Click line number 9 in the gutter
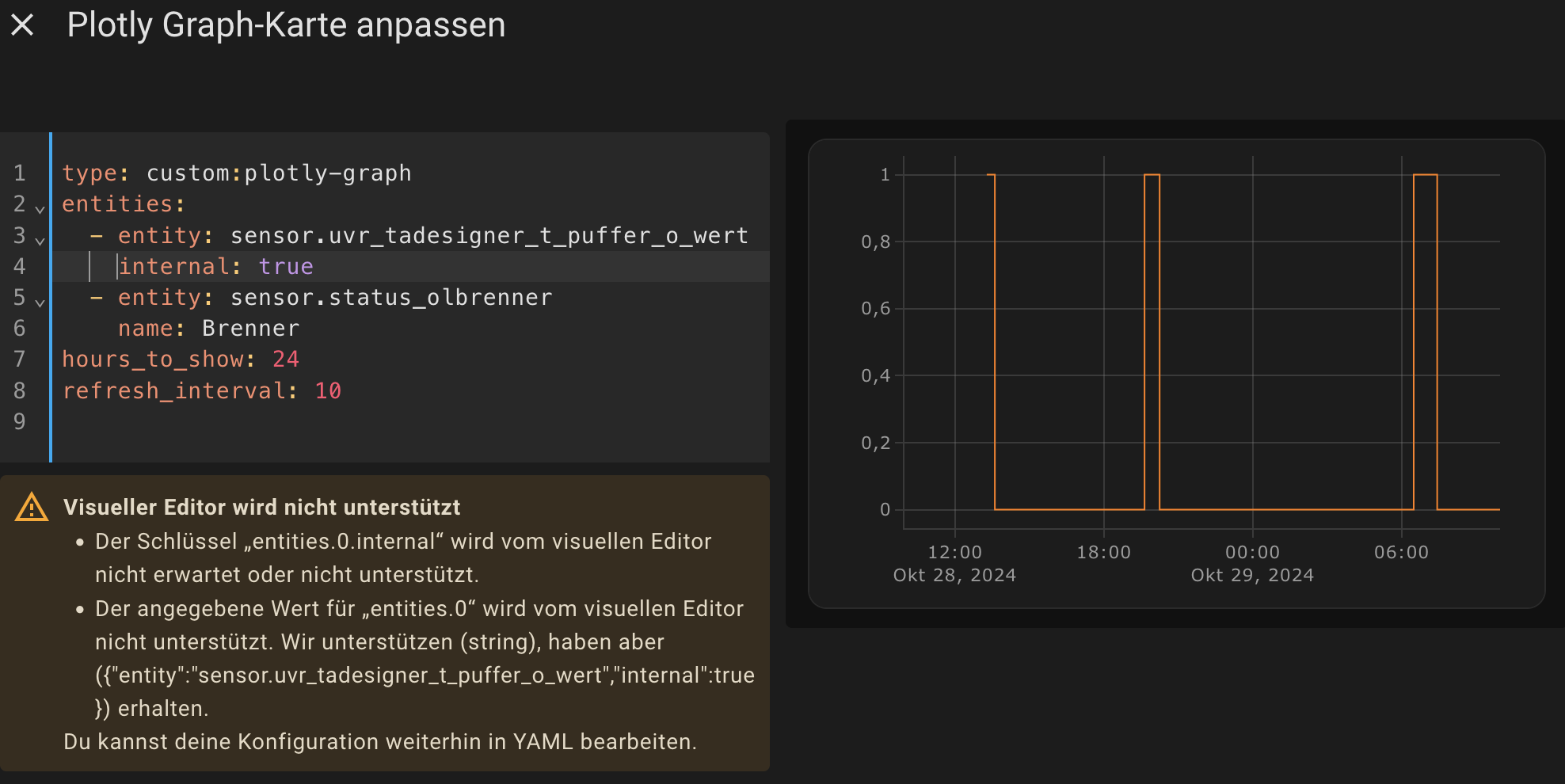Screen dimensions: 1565x784 point(20,421)
